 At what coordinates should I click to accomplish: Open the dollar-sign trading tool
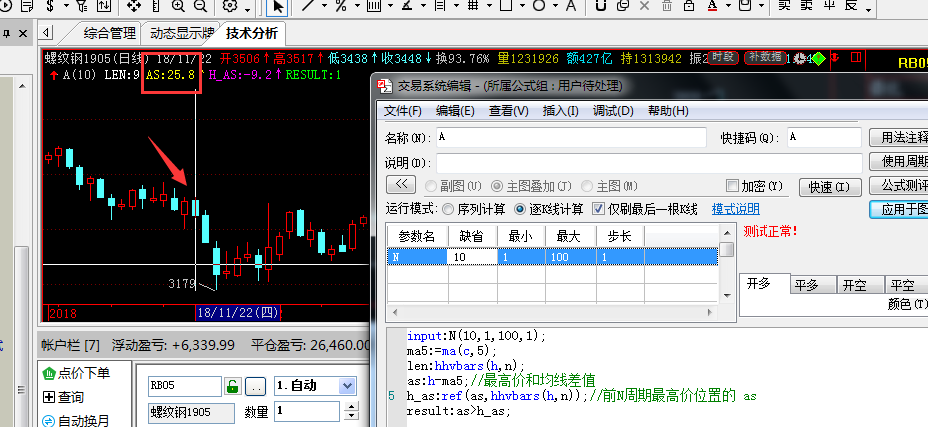pyautogui.click(x=50, y=6)
